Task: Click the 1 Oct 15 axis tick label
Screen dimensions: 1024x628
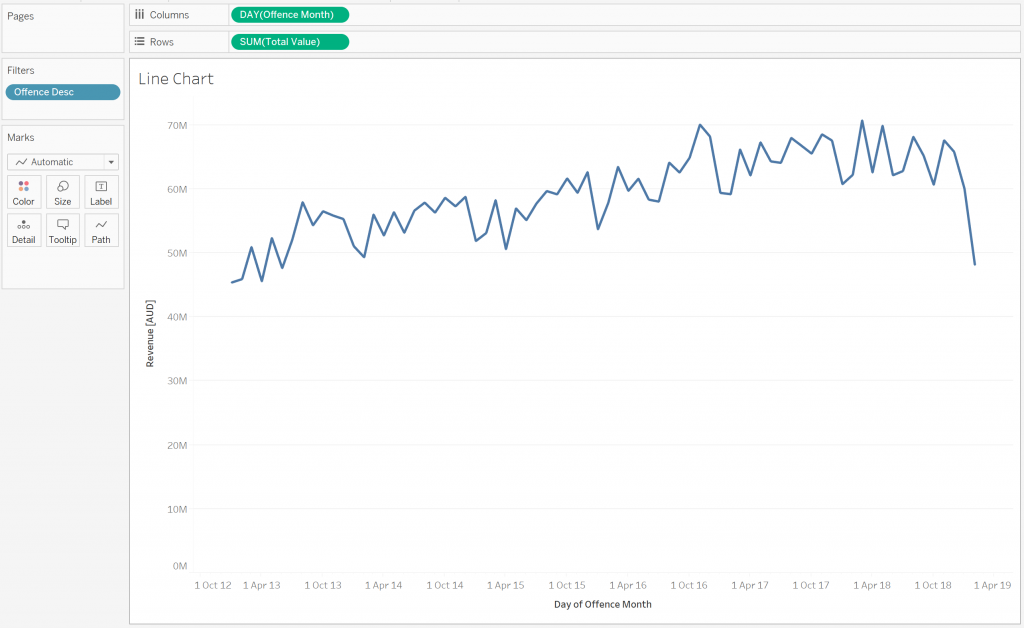Action: [565, 585]
